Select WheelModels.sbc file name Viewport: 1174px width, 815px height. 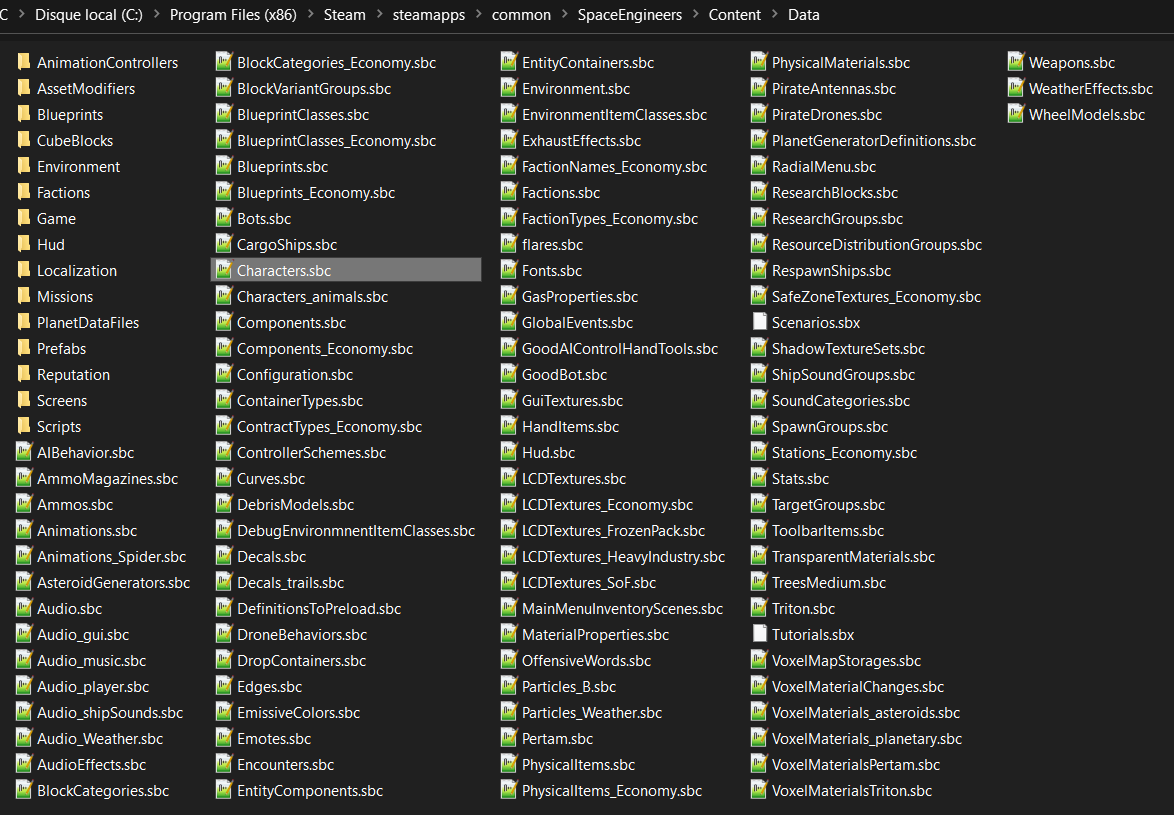tap(1086, 115)
